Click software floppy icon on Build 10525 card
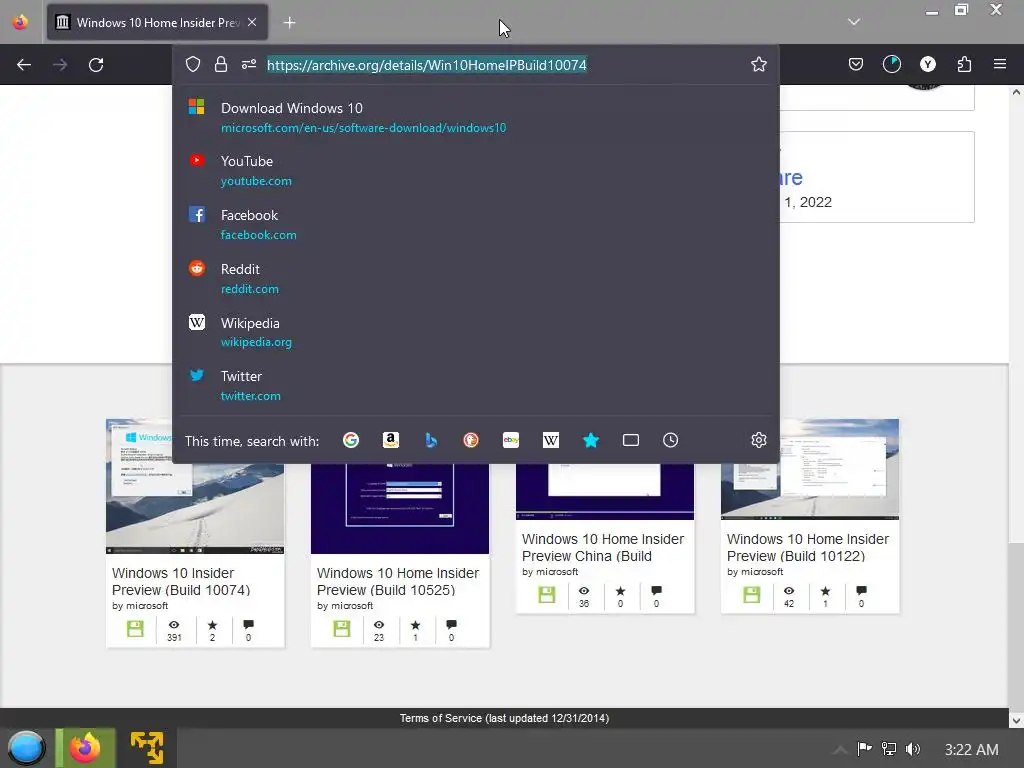Screen dimensions: 1024x768 342,629
